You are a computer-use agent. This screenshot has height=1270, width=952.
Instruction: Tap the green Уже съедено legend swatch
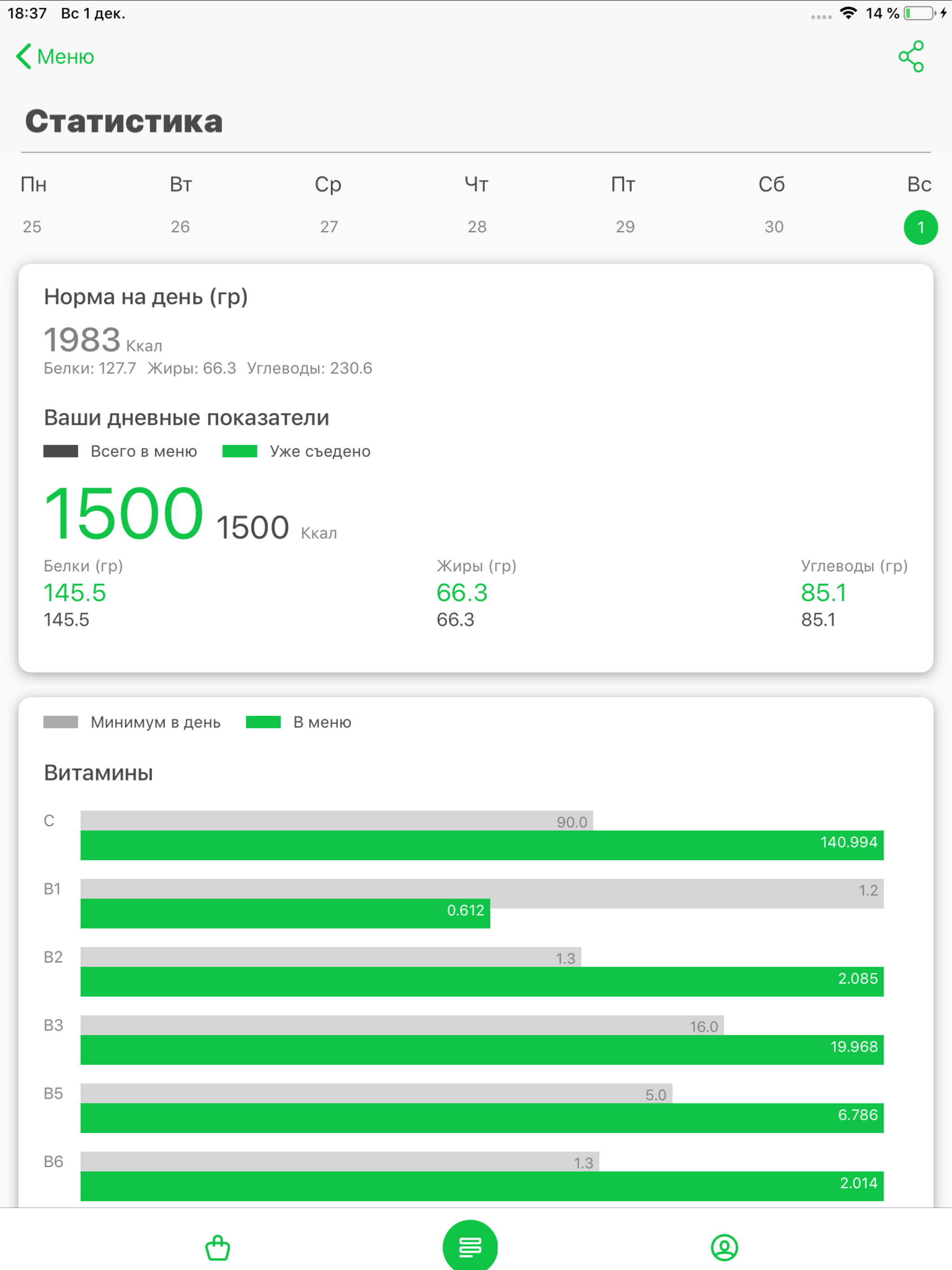click(239, 451)
